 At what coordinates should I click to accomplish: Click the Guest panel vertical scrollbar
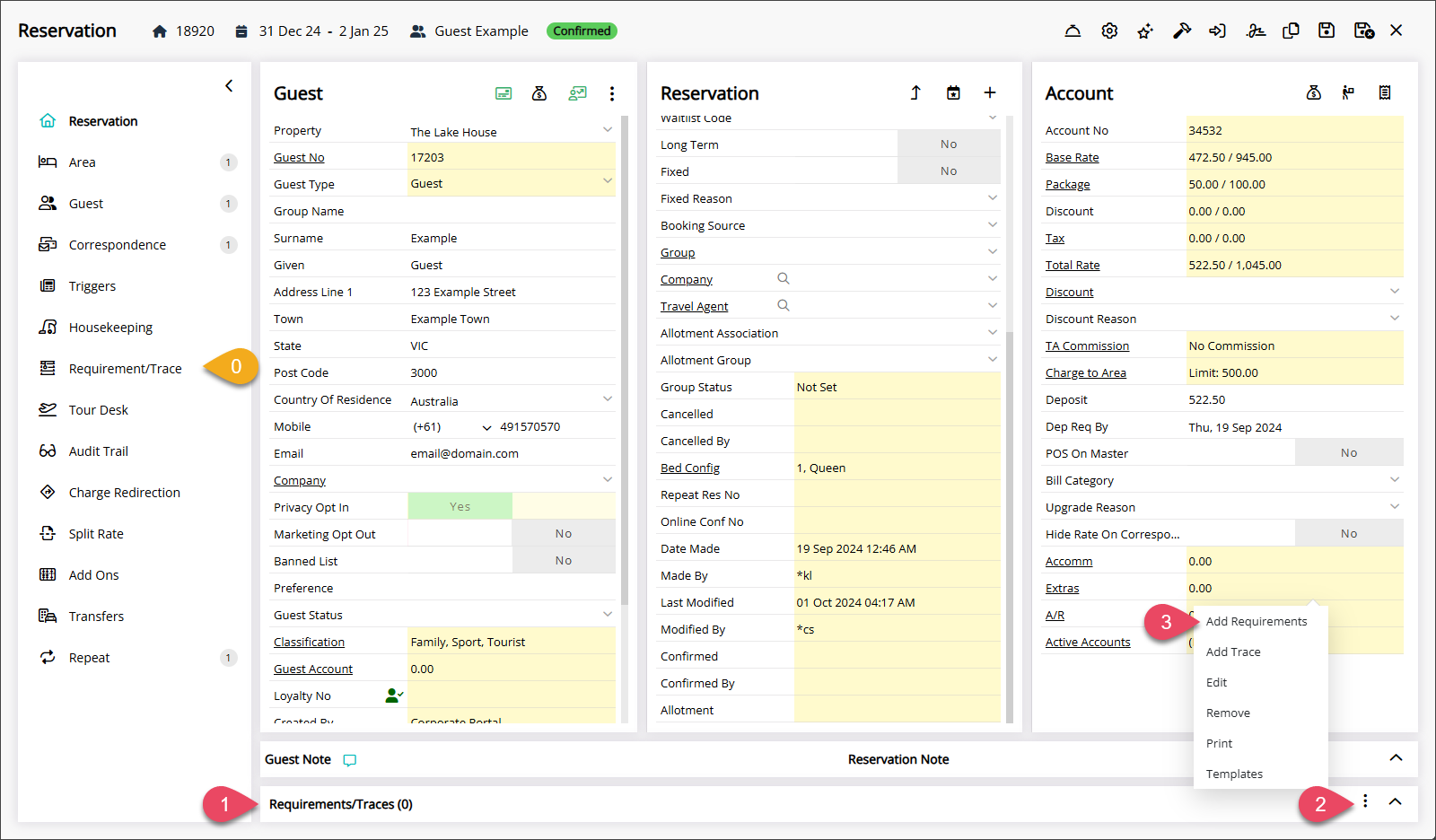(624, 359)
